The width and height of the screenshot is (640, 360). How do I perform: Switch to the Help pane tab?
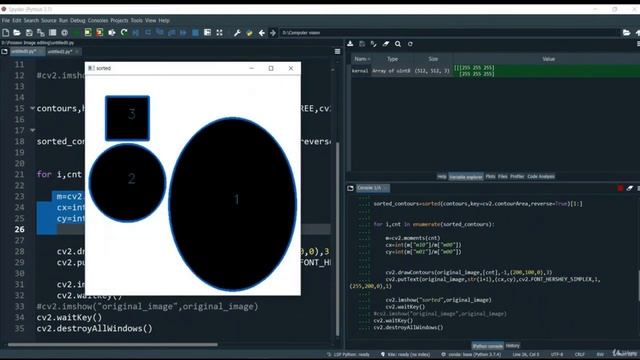click(442, 177)
